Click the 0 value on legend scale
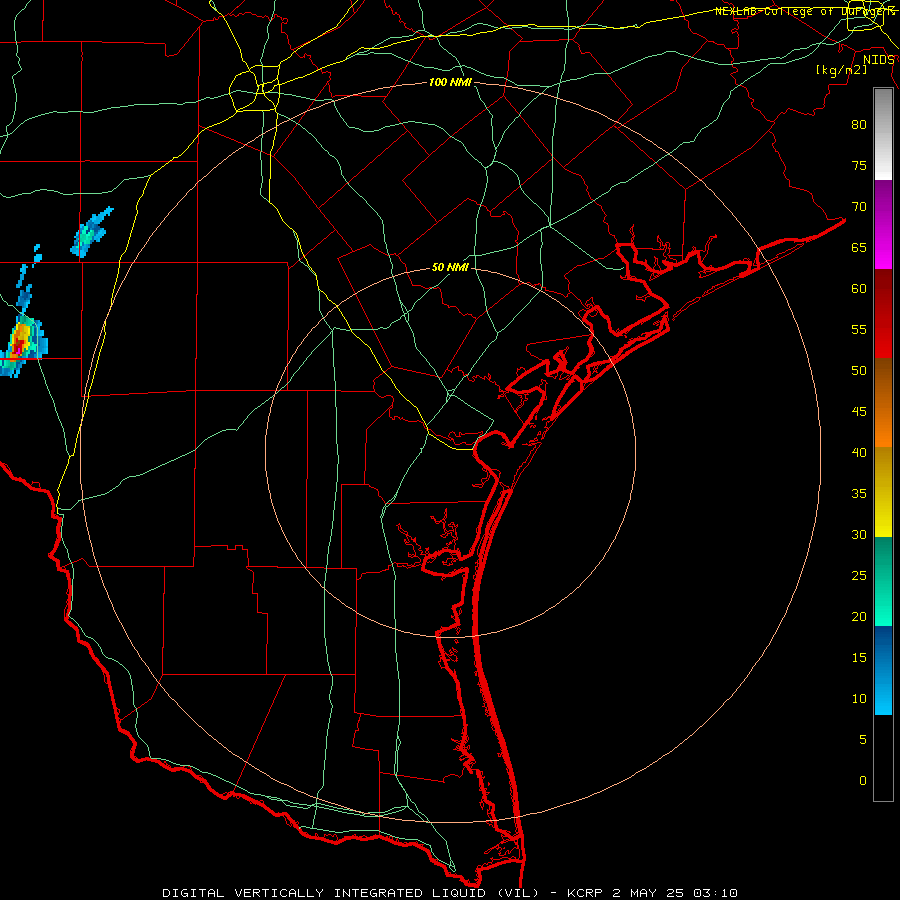 click(x=863, y=781)
